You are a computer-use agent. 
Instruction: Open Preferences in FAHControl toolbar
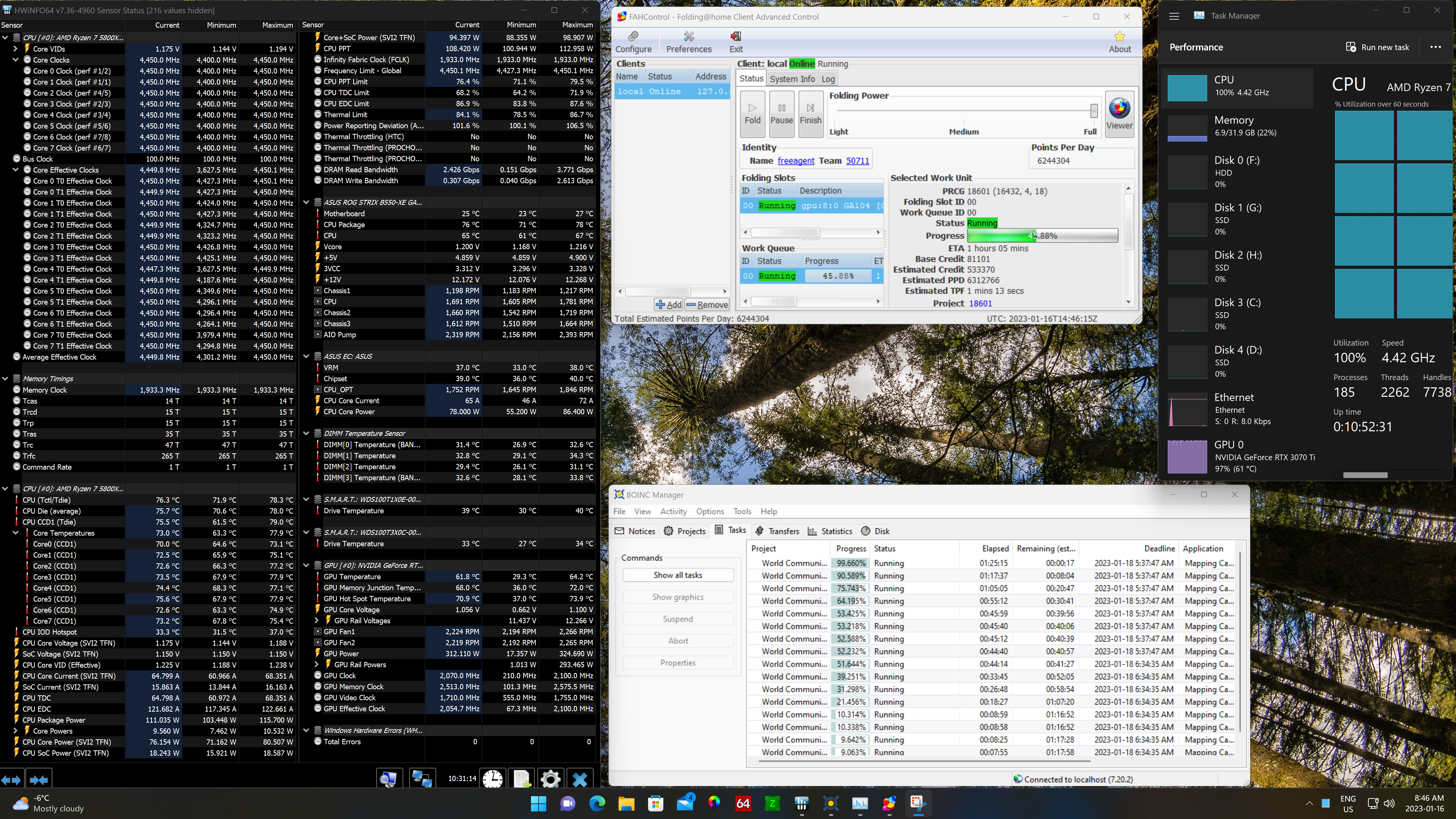coord(688,42)
